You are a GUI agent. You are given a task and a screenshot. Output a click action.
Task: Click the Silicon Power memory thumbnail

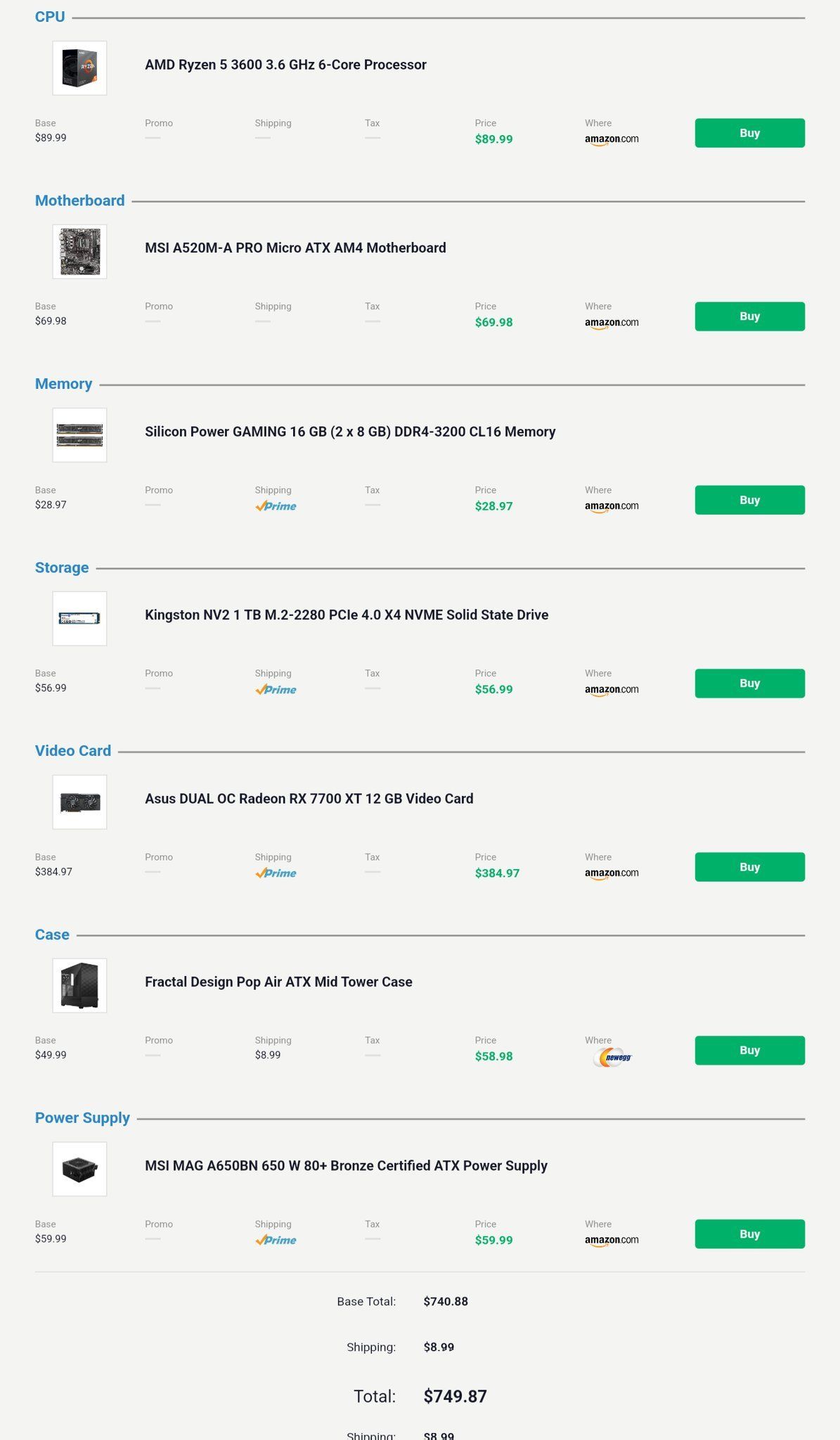tap(79, 435)
